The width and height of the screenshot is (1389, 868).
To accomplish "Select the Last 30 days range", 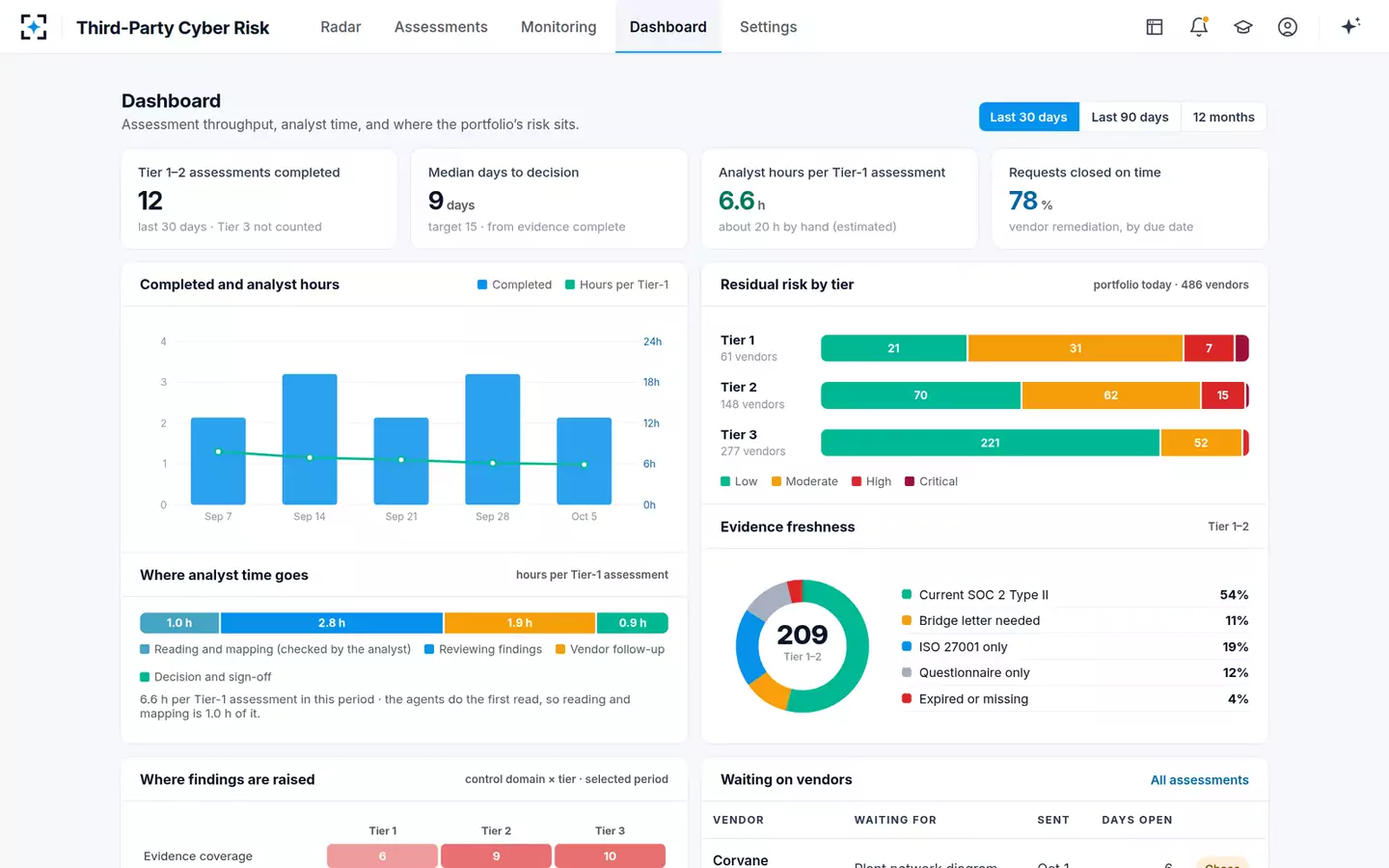I will coord(1028,117).
